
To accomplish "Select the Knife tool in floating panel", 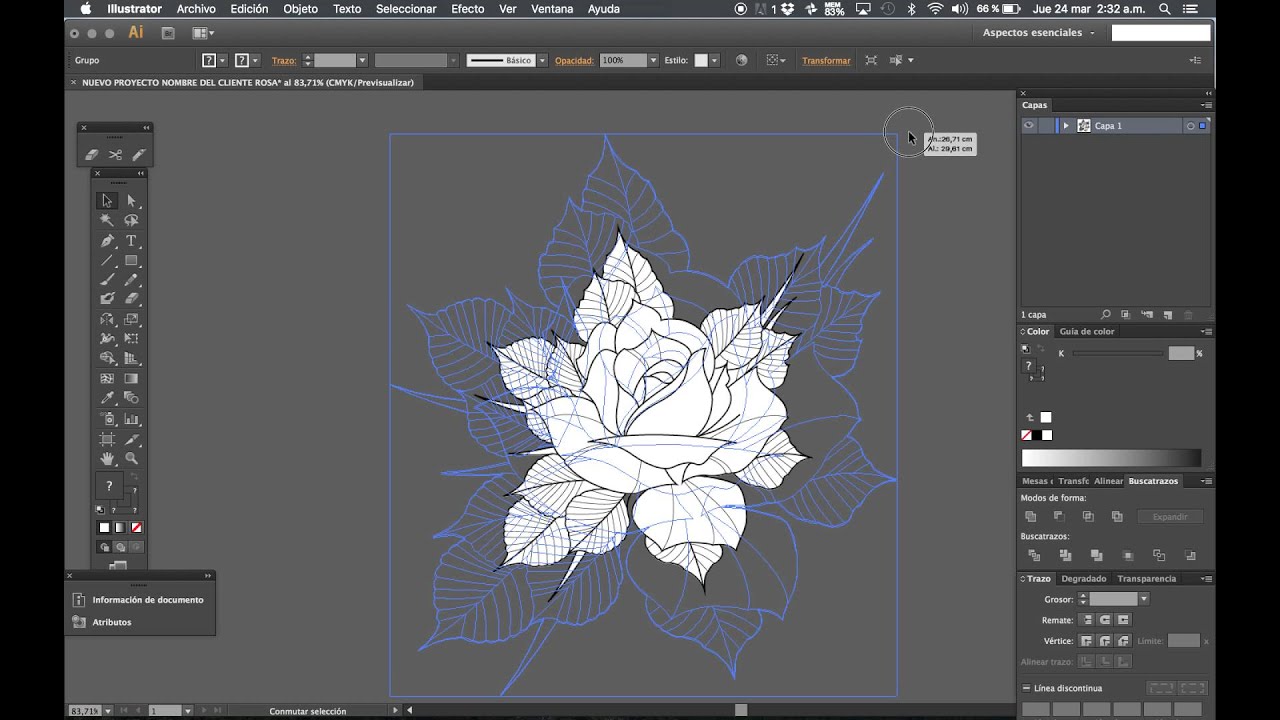I will 138,154.
